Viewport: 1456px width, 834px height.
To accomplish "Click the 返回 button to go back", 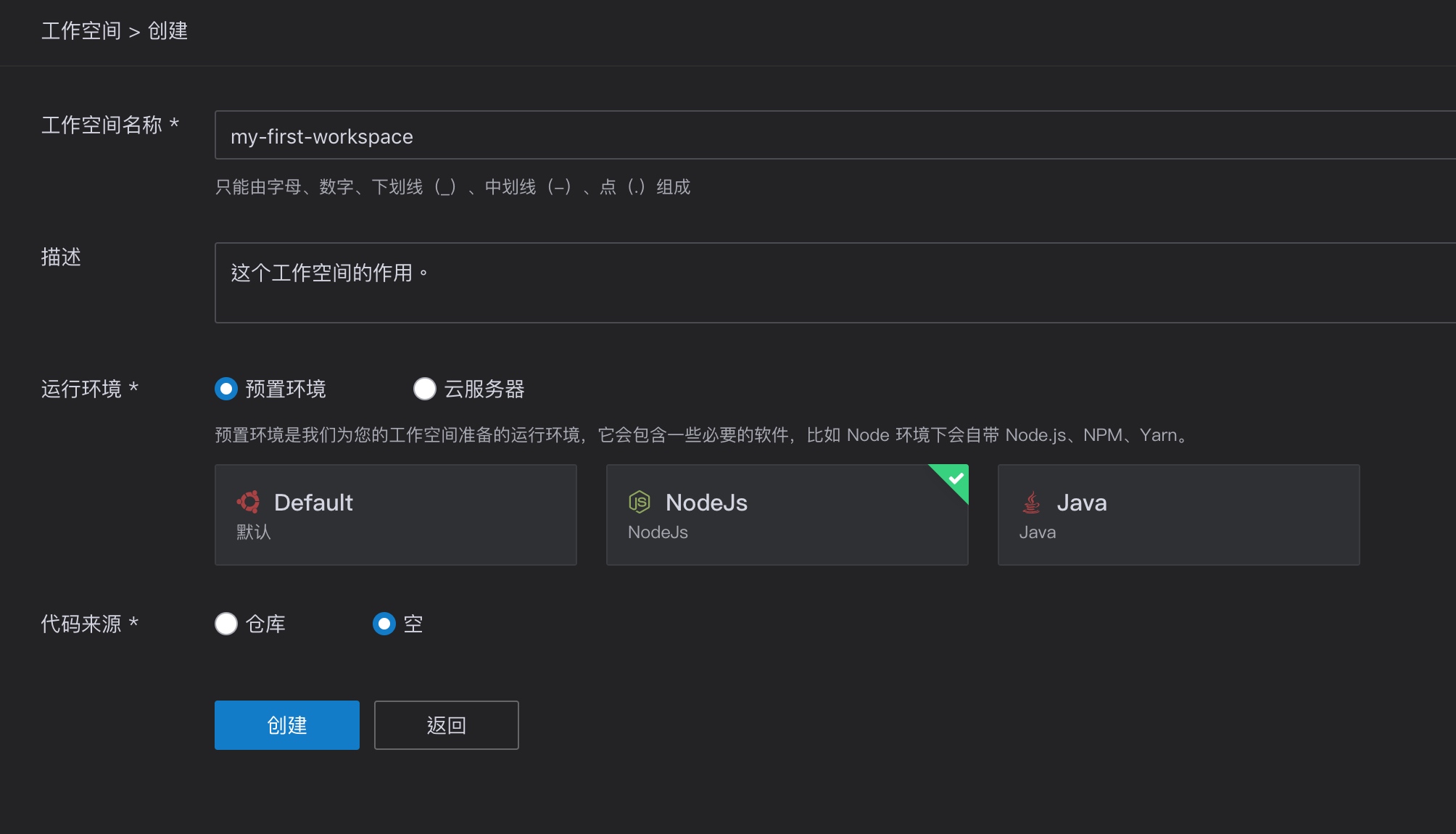I will tap(445, 724).
